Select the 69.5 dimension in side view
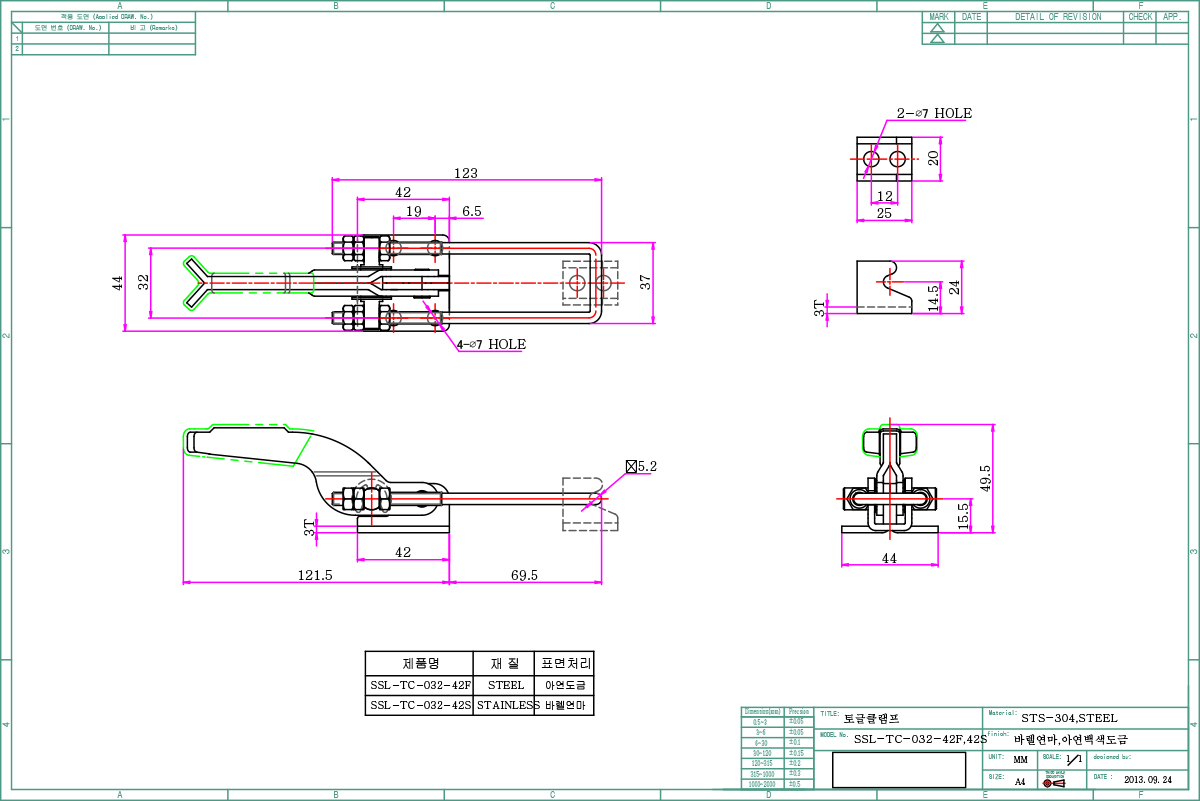Image resolution: width=1200 pixels, height=801 pixels. pyautogui.click(x=525, y=575)
